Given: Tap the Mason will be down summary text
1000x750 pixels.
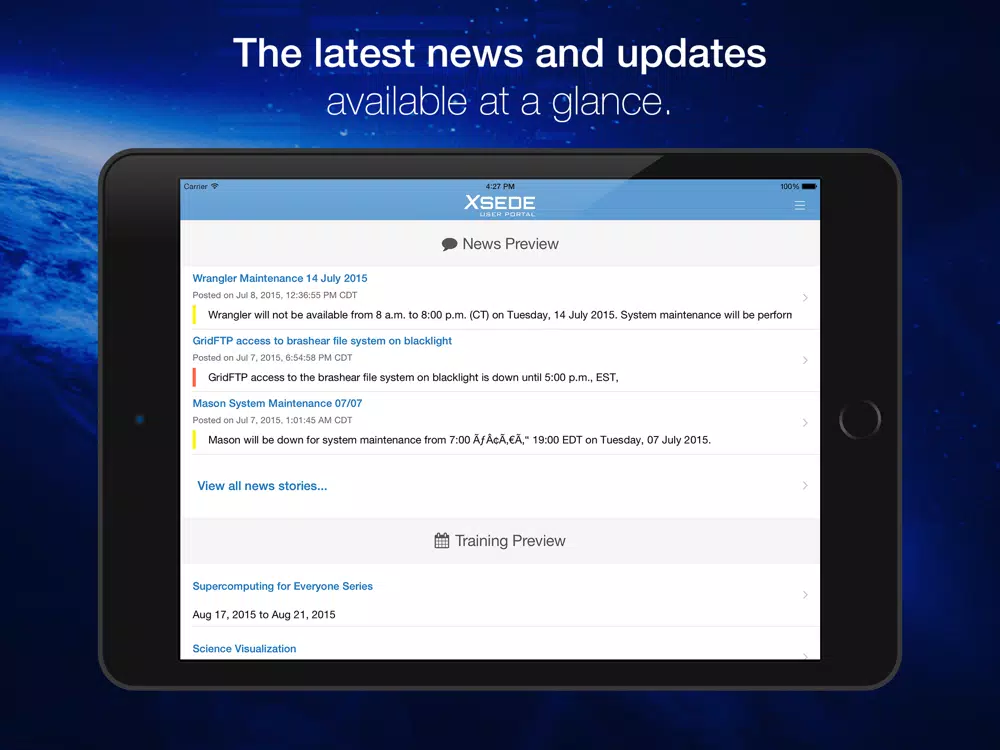Looking at the screenshot, I should [x=459, y=440].
